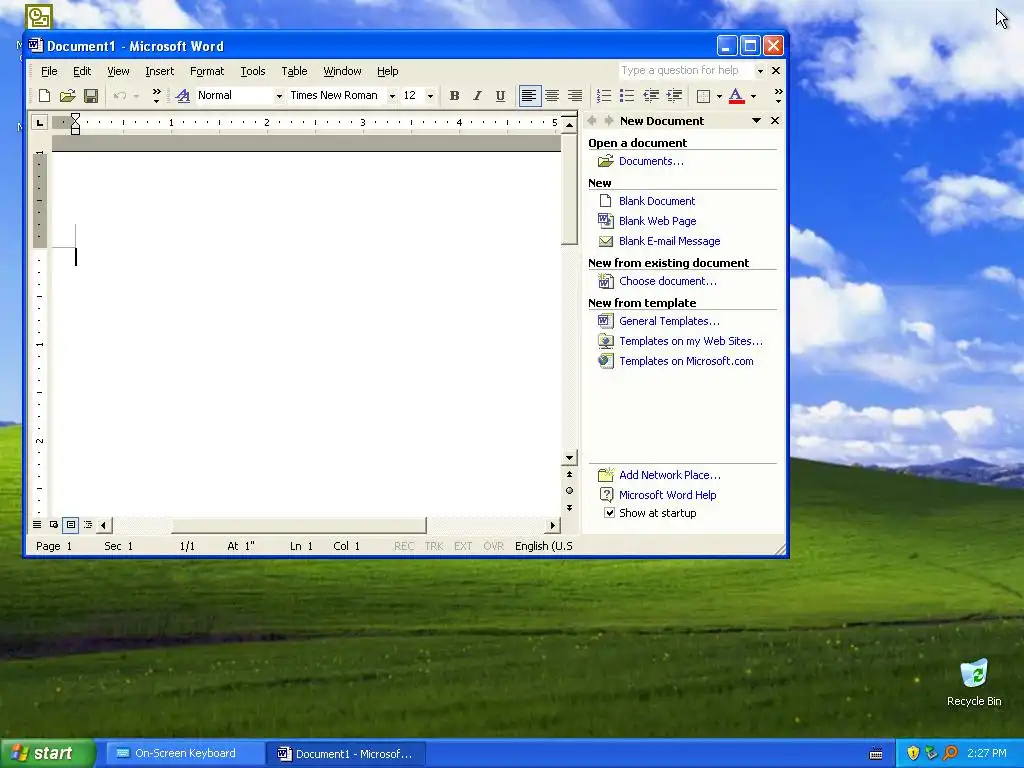Open the Tools menu

point(253,71)
